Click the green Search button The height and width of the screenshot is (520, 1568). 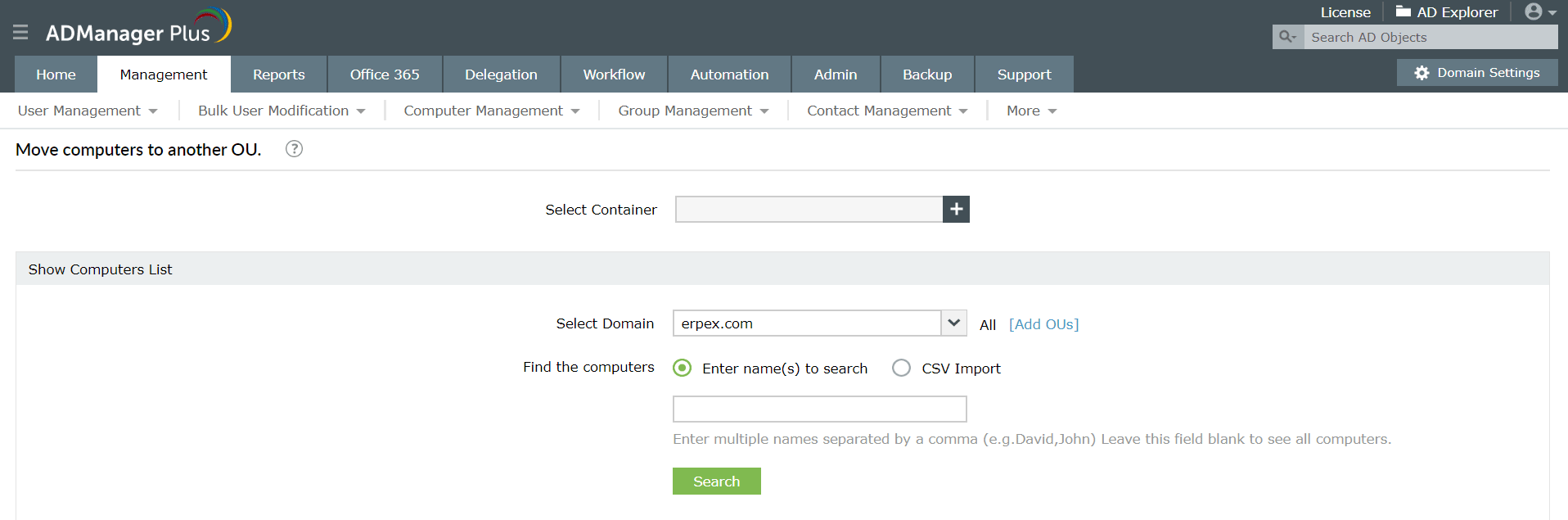click(x=716, y=482)
